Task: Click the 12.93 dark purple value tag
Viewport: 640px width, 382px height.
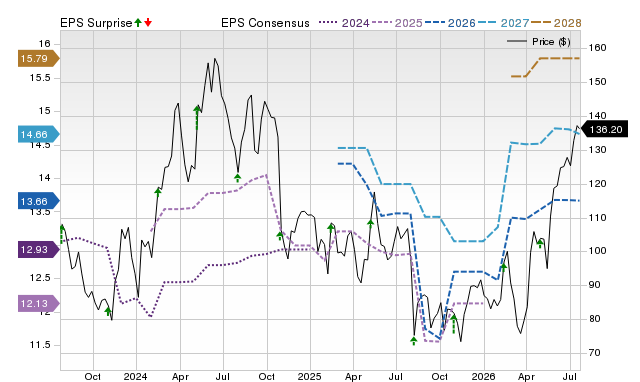Action: pos(38,249)
